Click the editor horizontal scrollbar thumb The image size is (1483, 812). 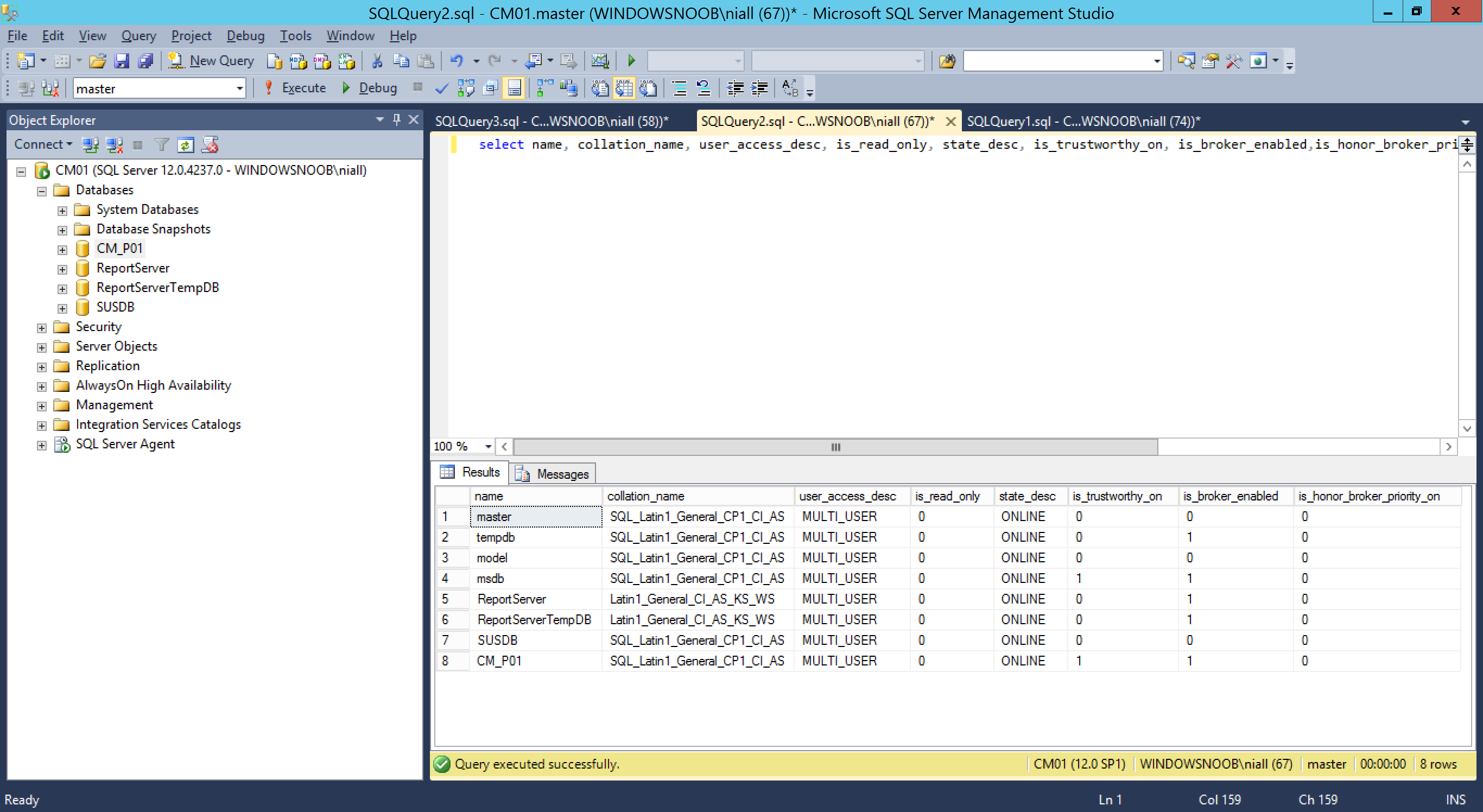(x=835, y=447)
